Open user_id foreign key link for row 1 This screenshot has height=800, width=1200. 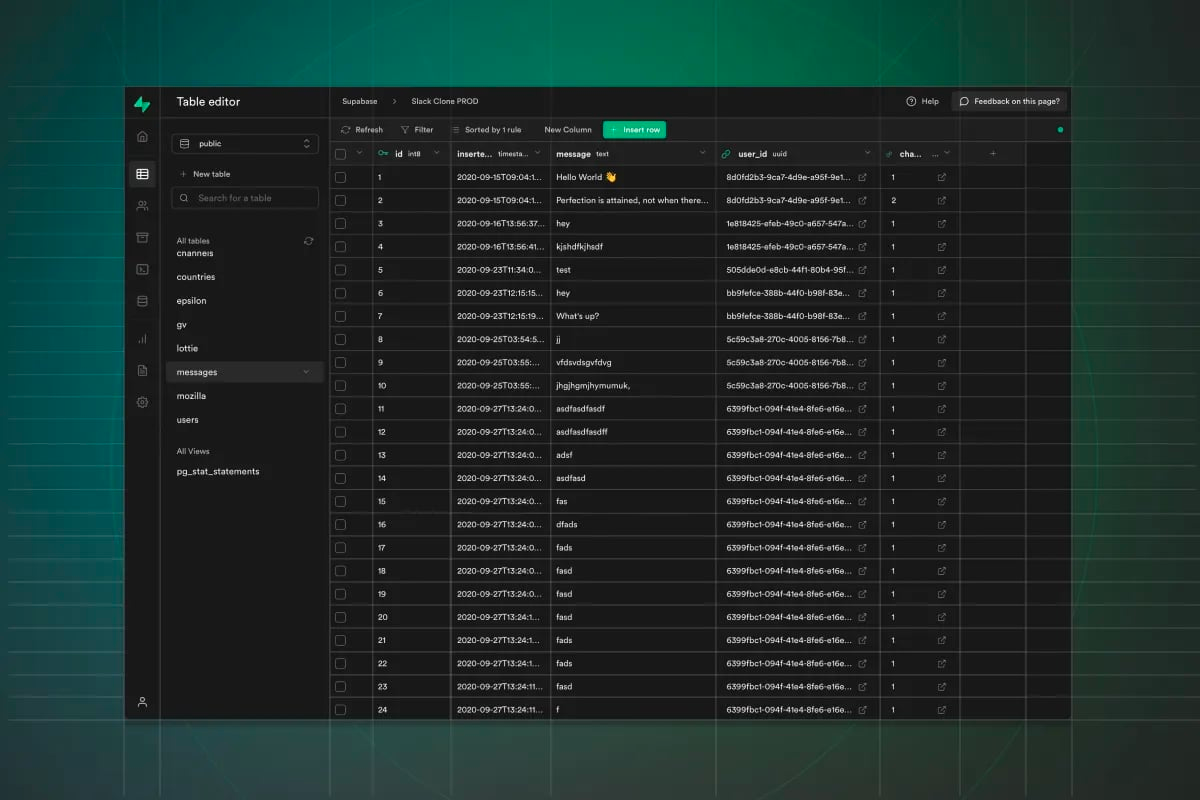[x=863, y=177]
